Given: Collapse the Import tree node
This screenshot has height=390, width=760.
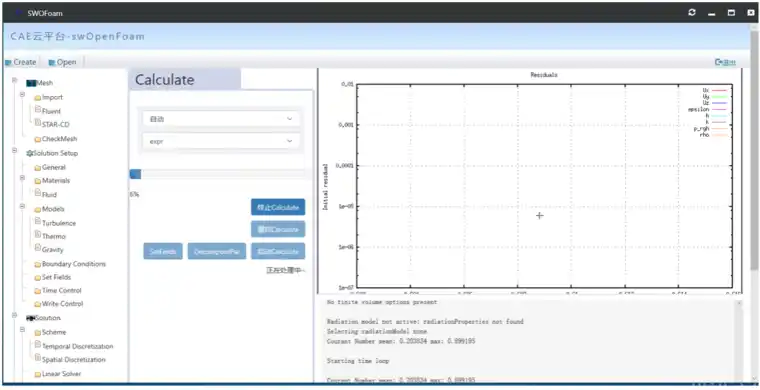Looking at the screenshot, I should coord(22,94).
